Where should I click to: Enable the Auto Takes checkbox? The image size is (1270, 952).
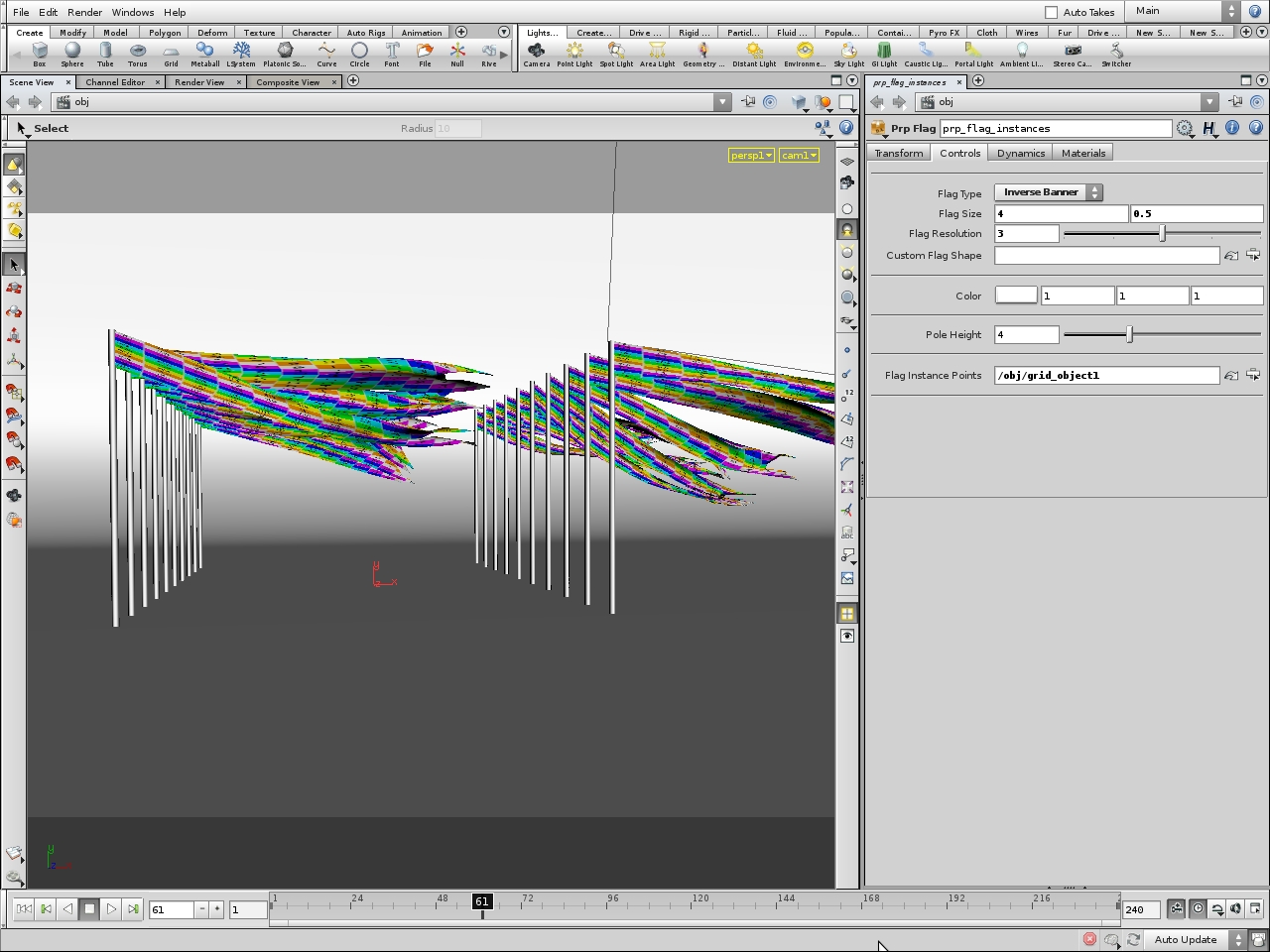(x=1052, y=12)
